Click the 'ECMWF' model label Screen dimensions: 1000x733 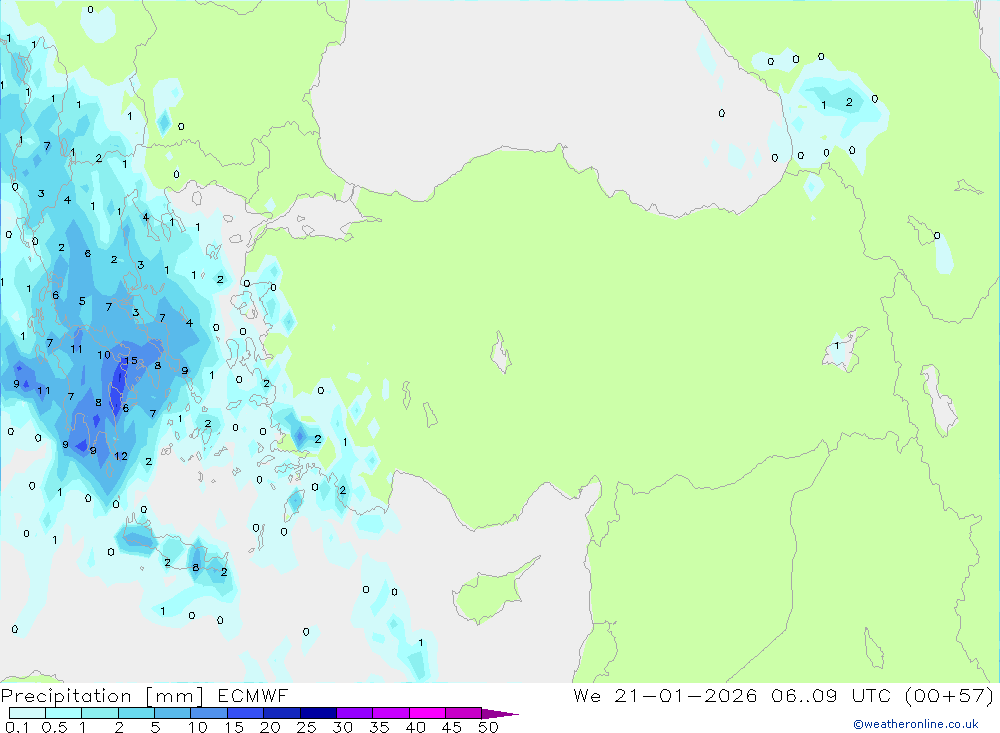point(253,696)
